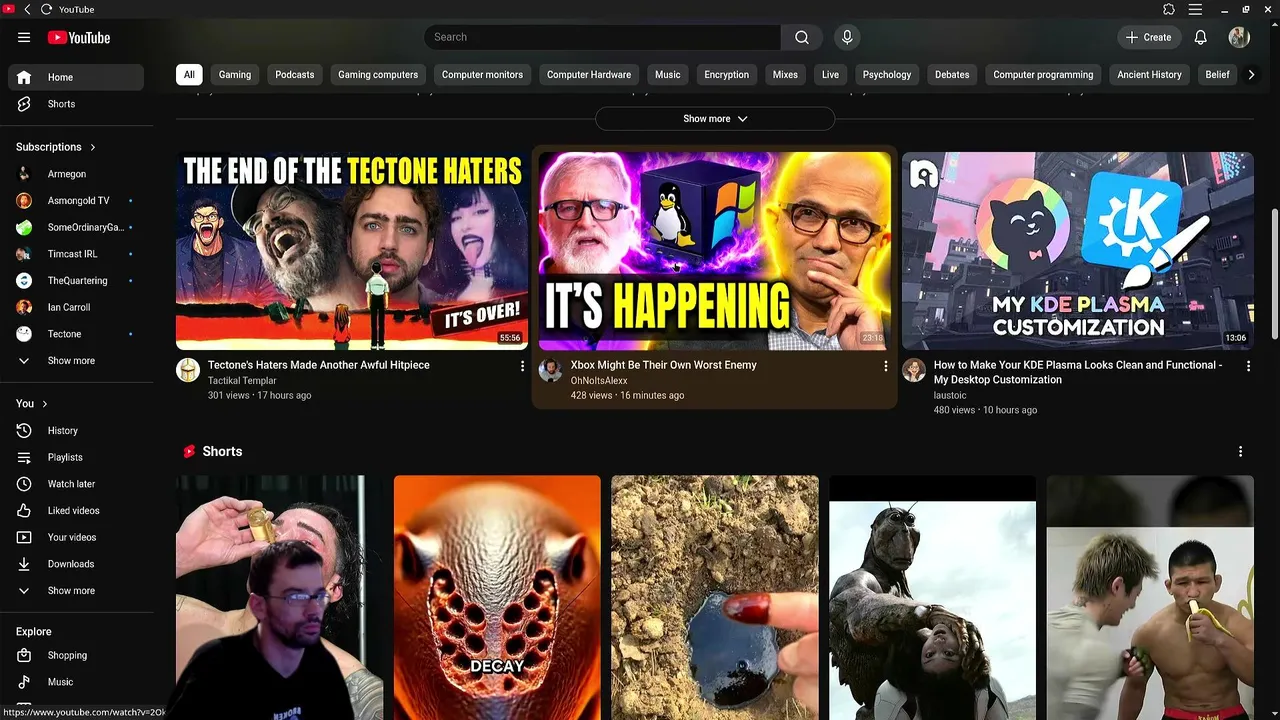Click the Search input field

click(603, 37)
